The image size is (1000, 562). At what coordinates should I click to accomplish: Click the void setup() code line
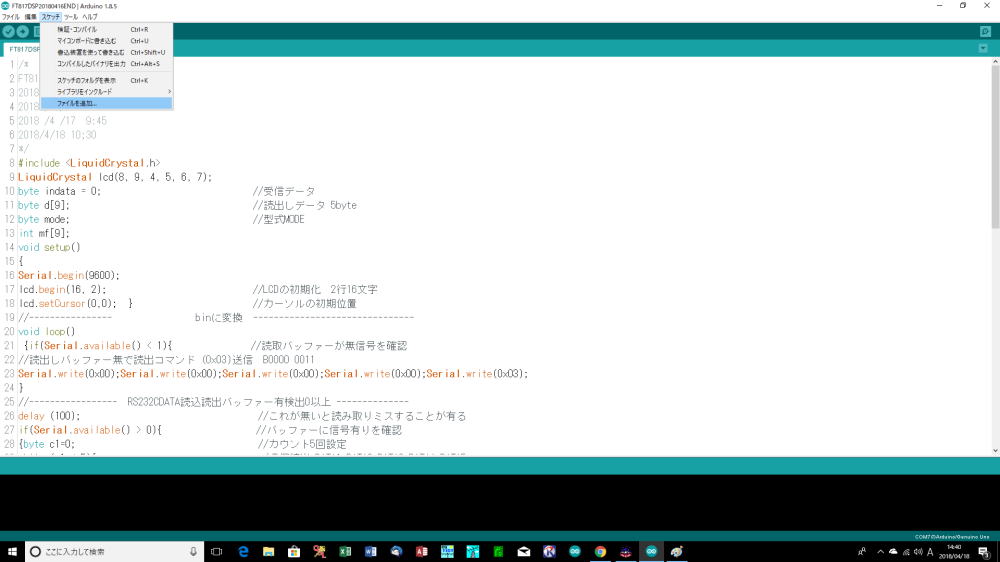tap(49, 248)
